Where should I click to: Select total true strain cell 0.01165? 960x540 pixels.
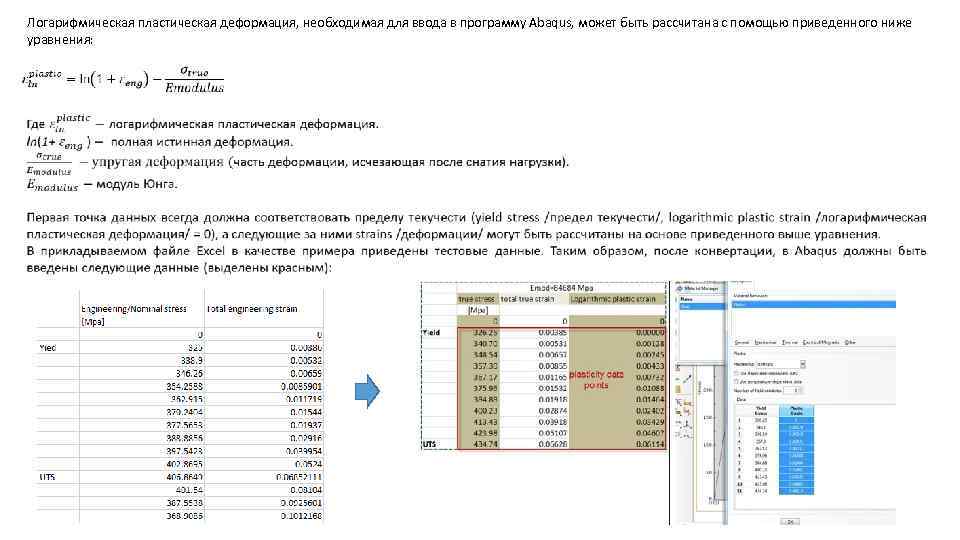[533, 377]
